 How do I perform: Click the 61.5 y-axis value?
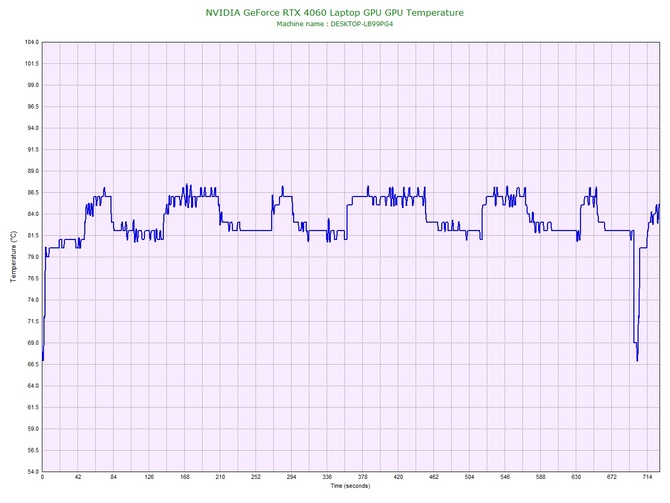tap(32, 407)
